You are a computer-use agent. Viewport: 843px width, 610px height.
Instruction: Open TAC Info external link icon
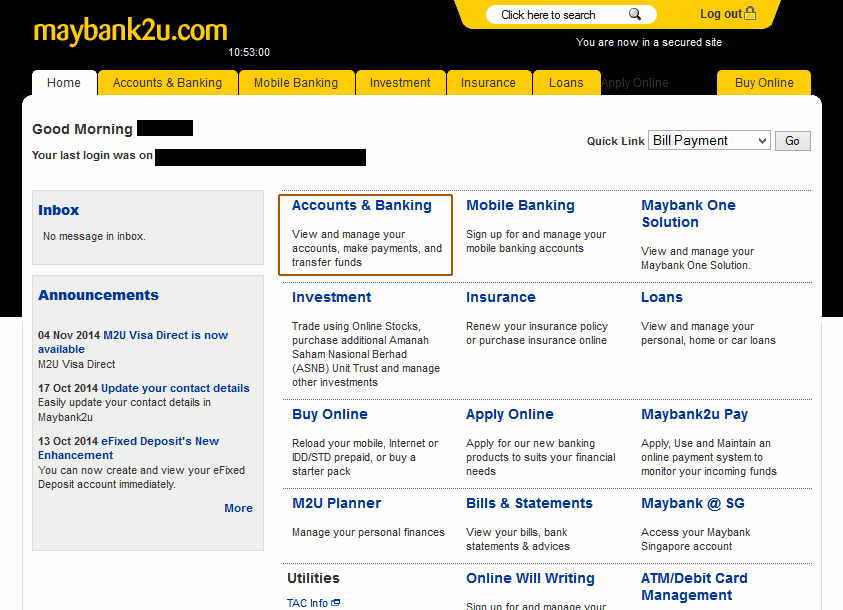coord(335,602)
